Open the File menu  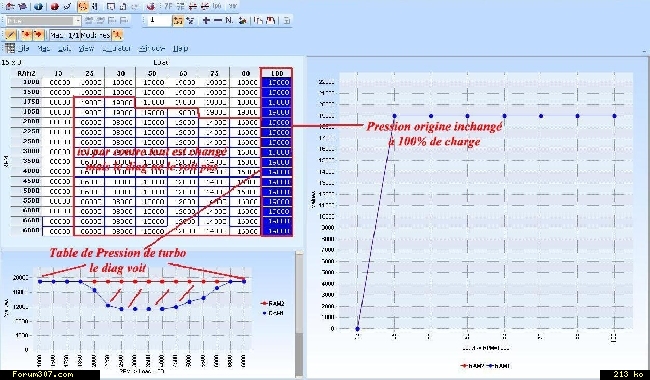[x=24, y=48]
